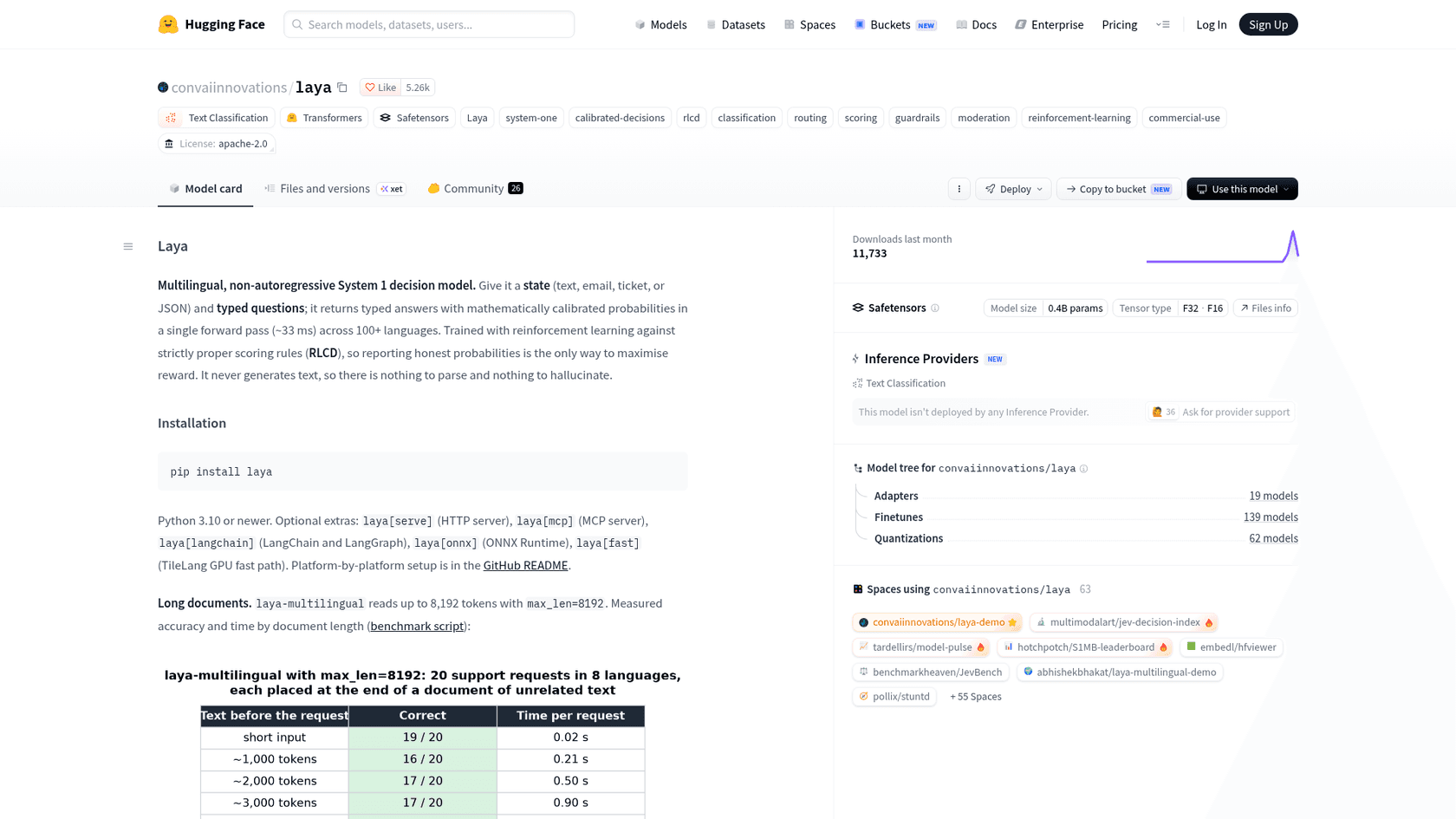Click the Text Classification tag icon

[x=172, y=118]
